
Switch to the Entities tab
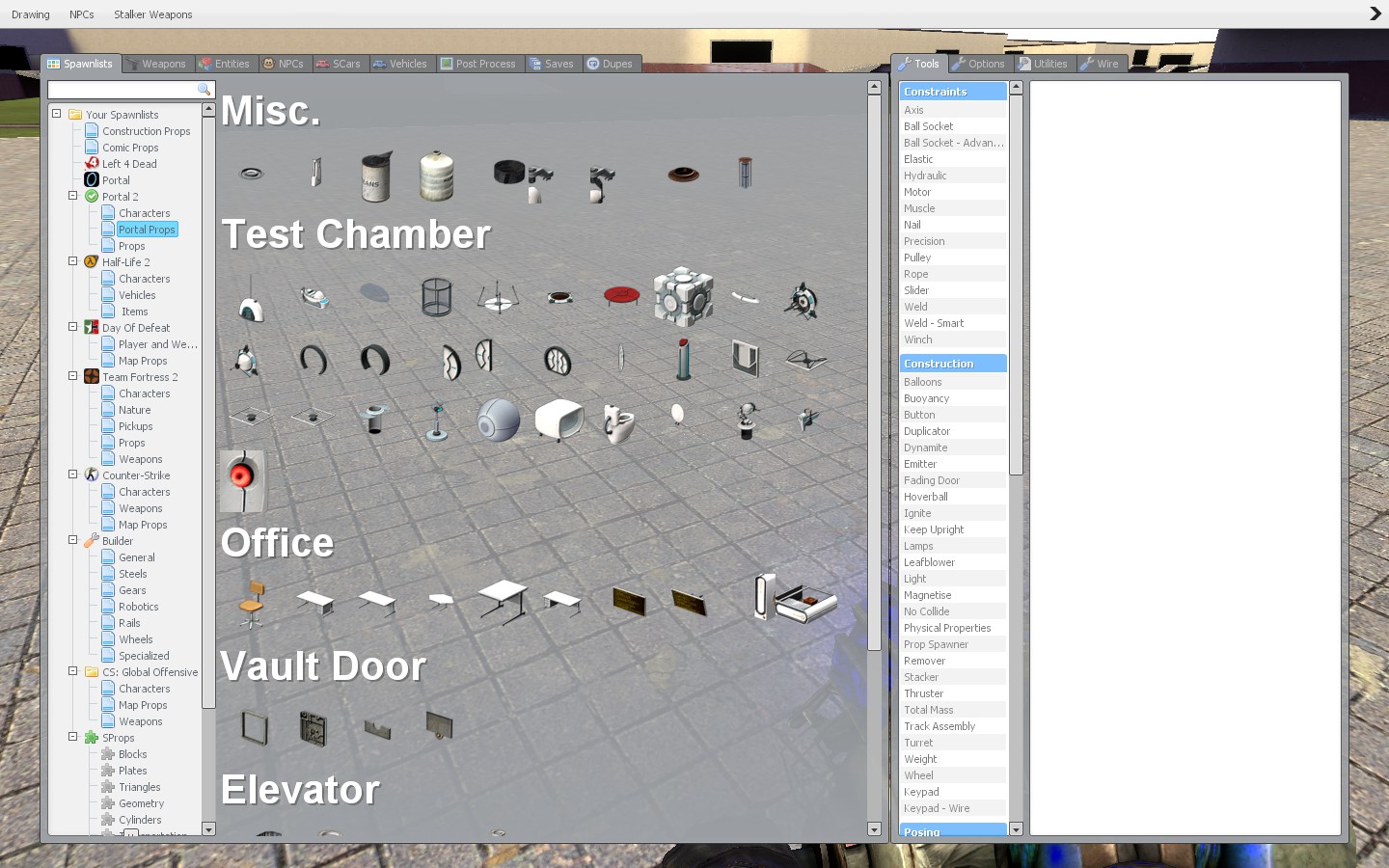(225, 64)
